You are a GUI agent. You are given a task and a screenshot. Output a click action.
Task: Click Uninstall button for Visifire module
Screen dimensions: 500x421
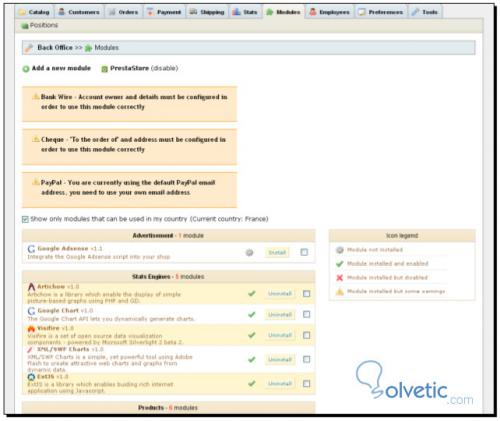click(x=280, y=335)
